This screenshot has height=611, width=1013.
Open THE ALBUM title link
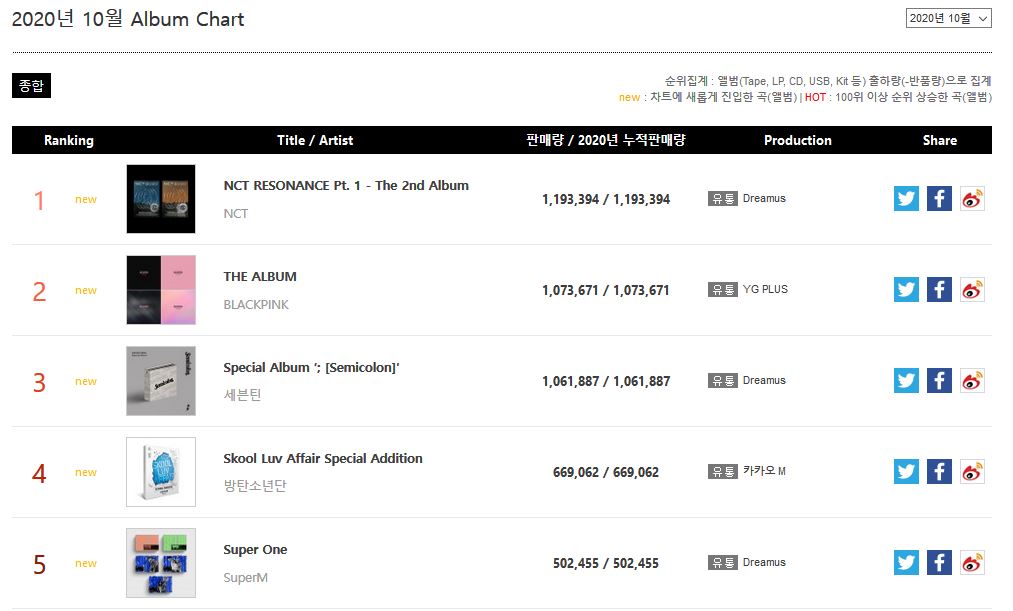(260, 276)
